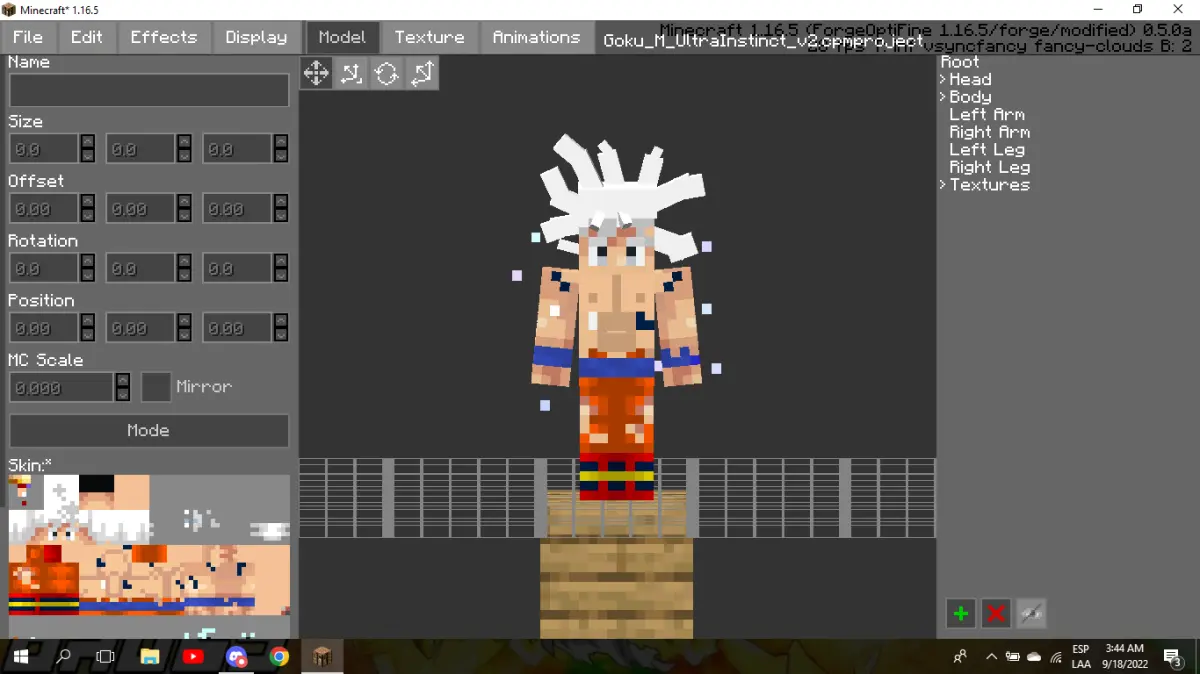Increase MC Scale with up arrow

tap(123, 380)
